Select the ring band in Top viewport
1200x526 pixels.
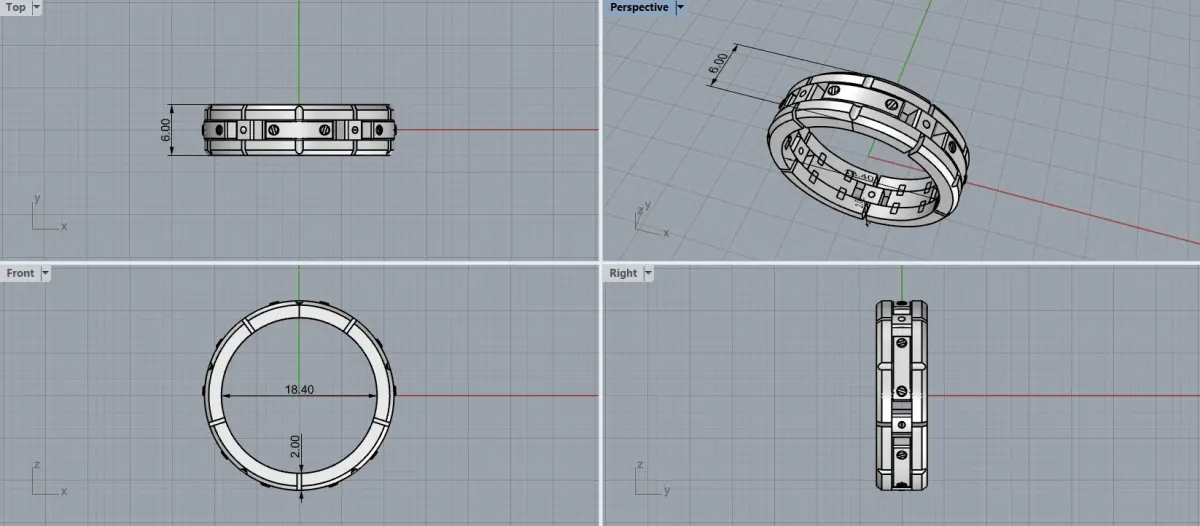point(300,130)
